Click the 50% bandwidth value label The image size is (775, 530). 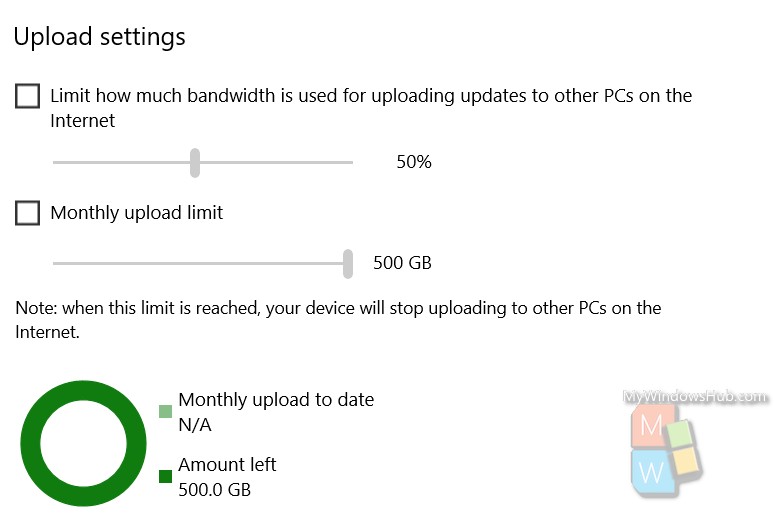[414, 162]
